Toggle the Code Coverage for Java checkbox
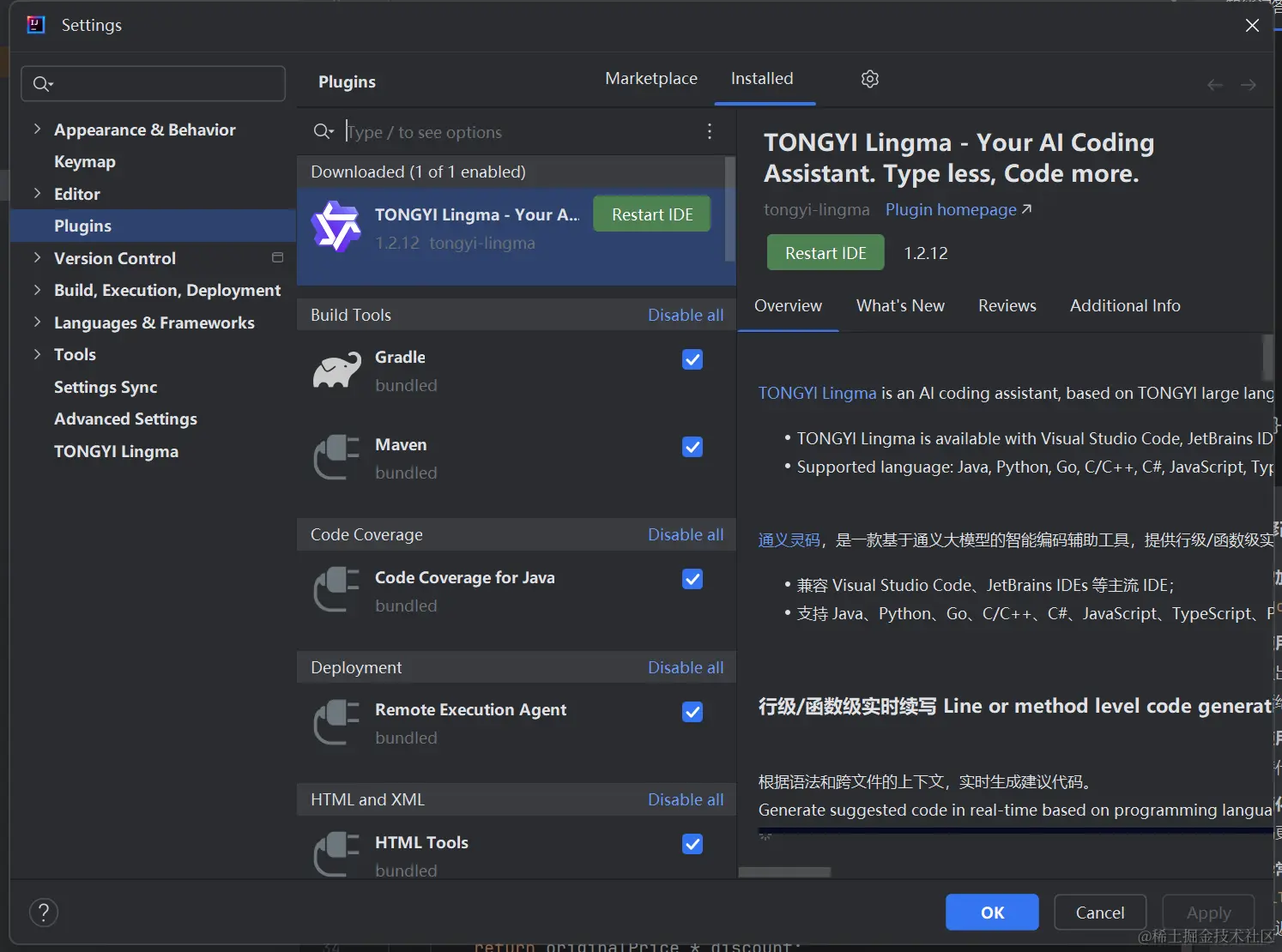The width and height of the screenshot is (1282, 952). tap(692, 579)
